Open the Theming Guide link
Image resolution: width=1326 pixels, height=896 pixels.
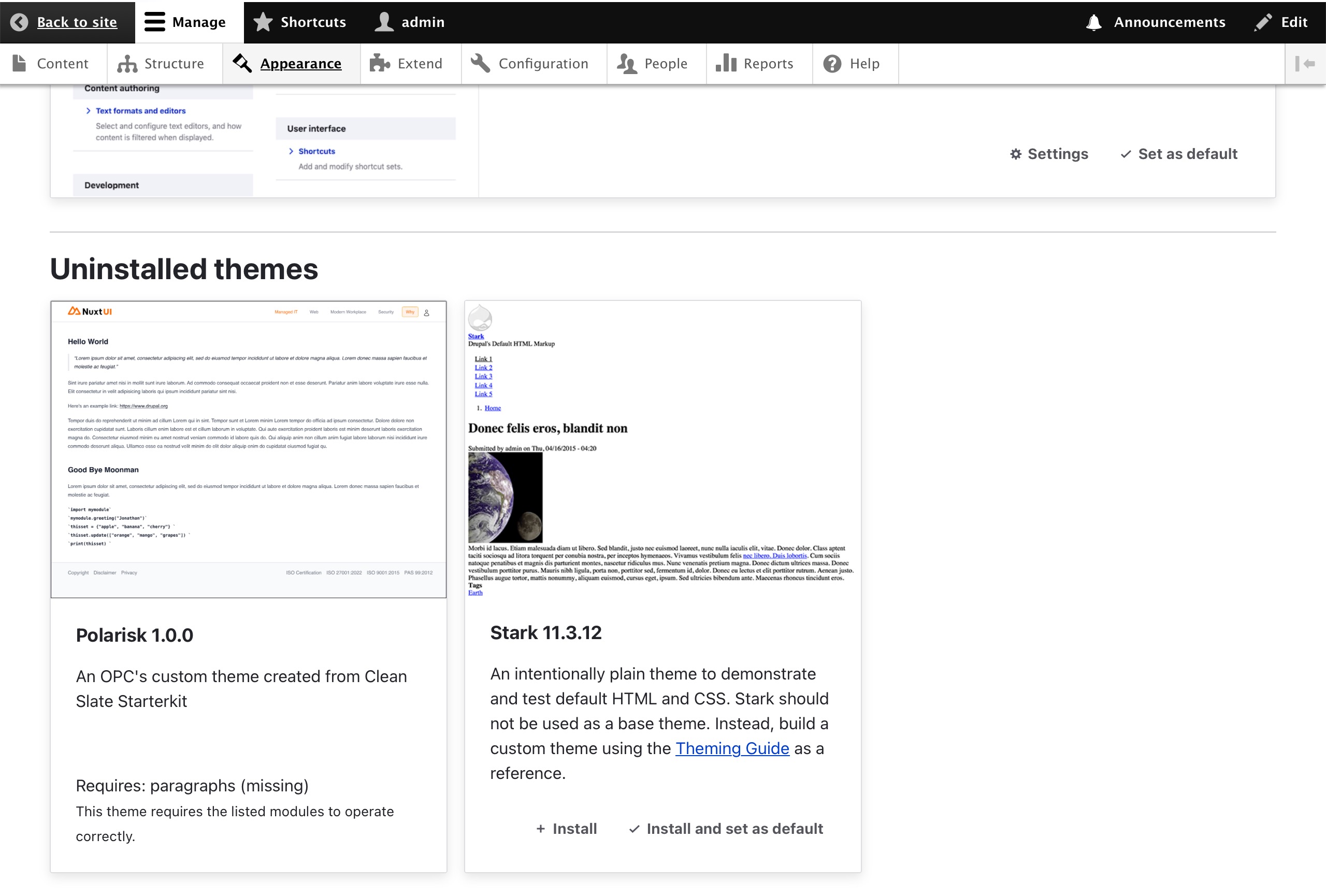[x=732, y=748]
